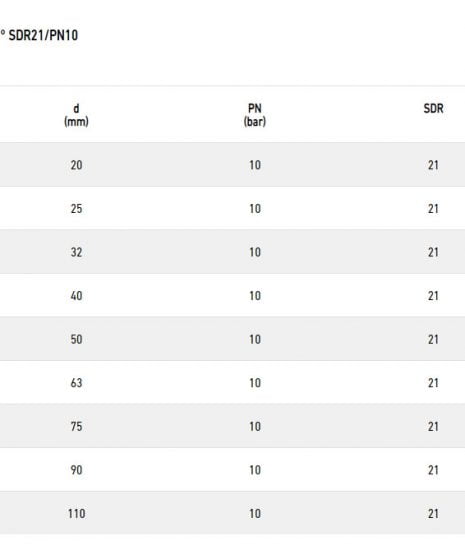Click the SDR column header
This screenshot has height=550, width=465.
(x=433, y=108)
